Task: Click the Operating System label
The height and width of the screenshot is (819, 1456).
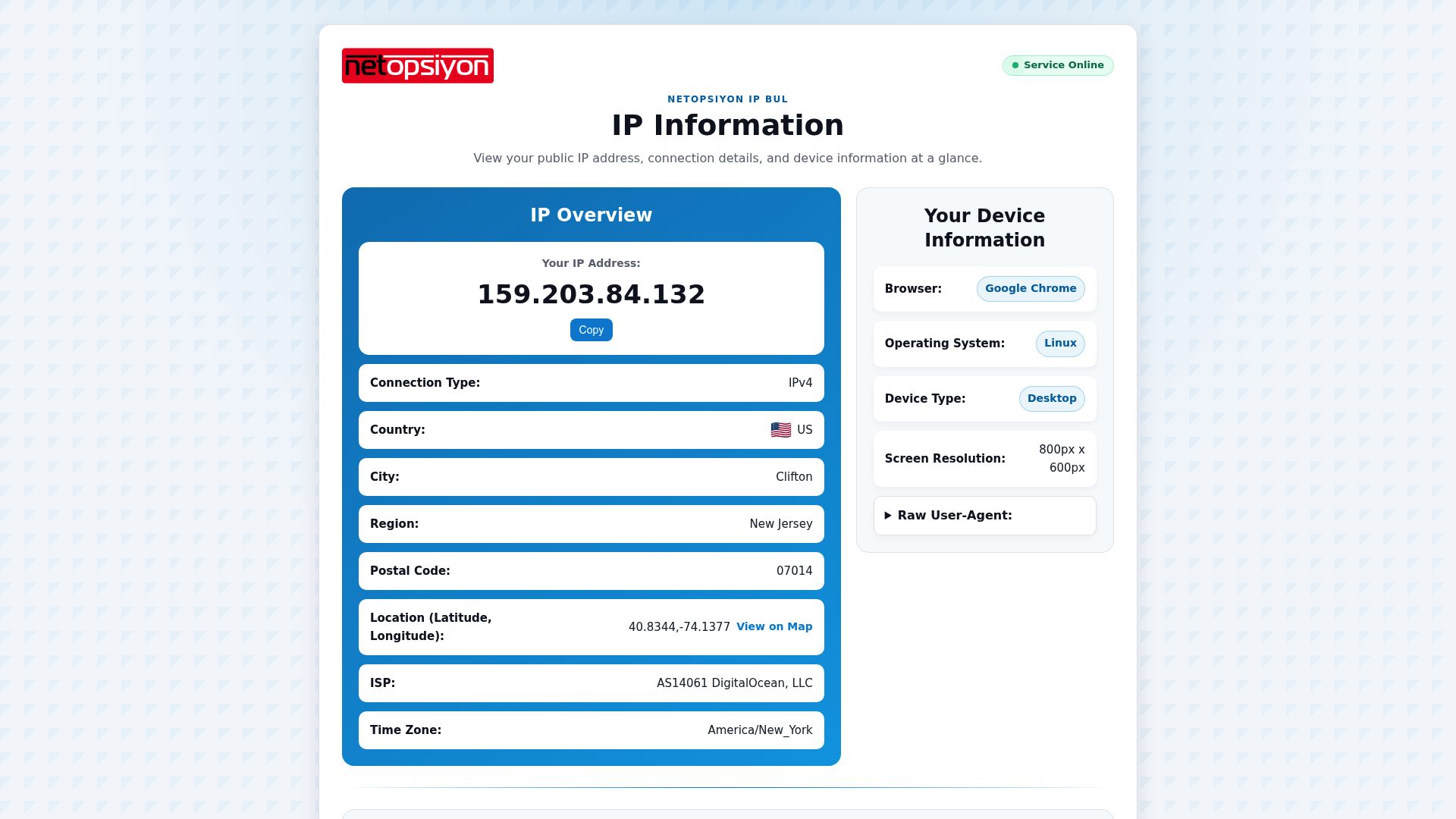Action: tap(945, 344)
